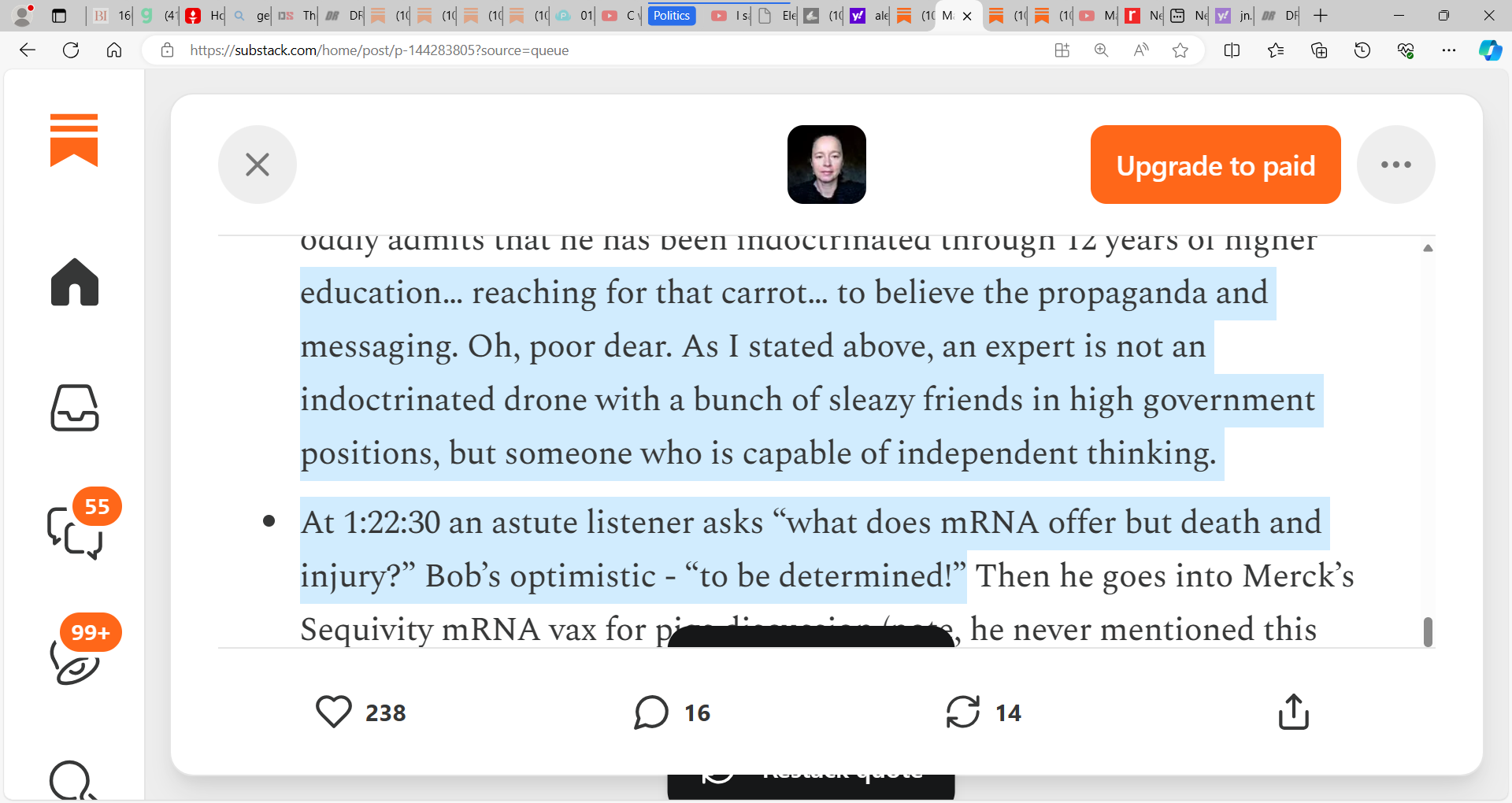Open the Inbox tray icon in the sidebar
This screenshot has width=1512, height=803.
click(75, 408)
